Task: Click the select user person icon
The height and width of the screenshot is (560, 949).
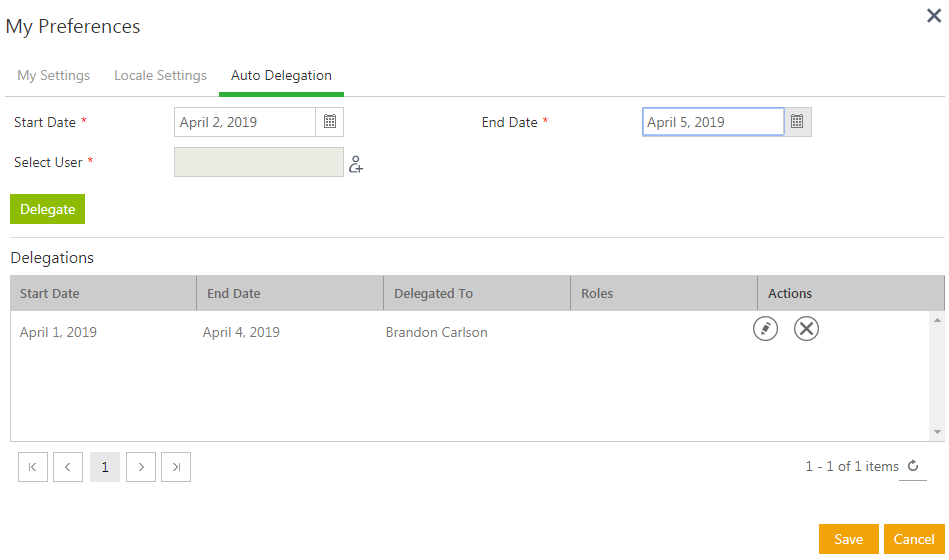Action: click(x=356, y=164)
